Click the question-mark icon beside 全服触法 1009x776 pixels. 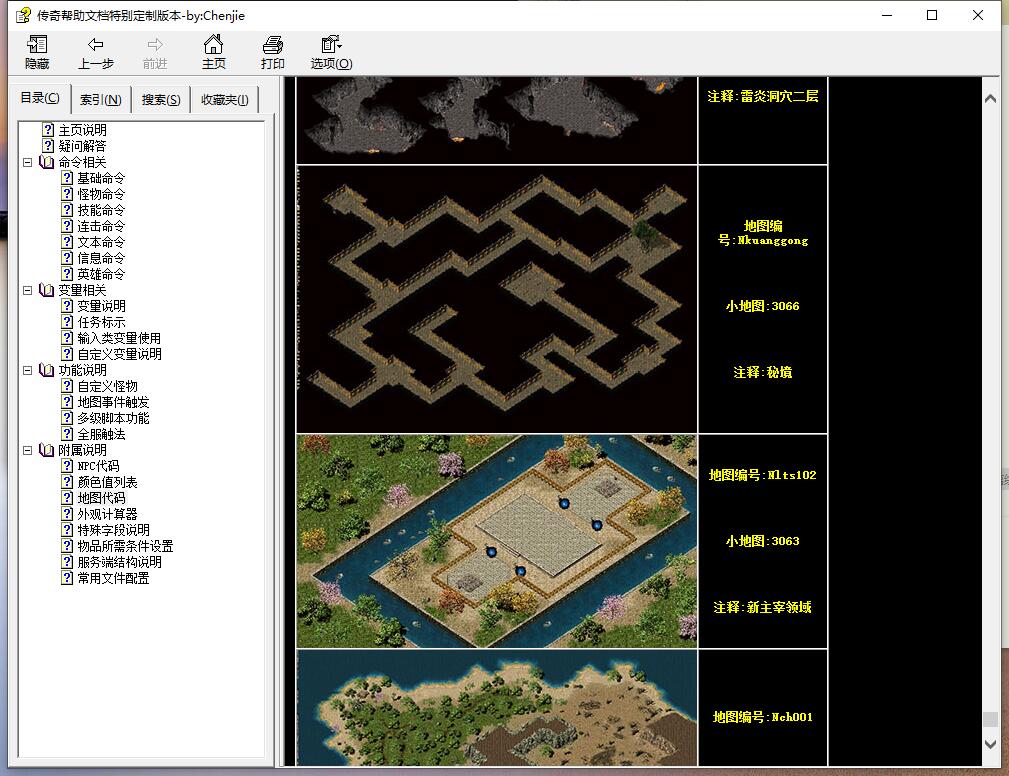(68, 434)
